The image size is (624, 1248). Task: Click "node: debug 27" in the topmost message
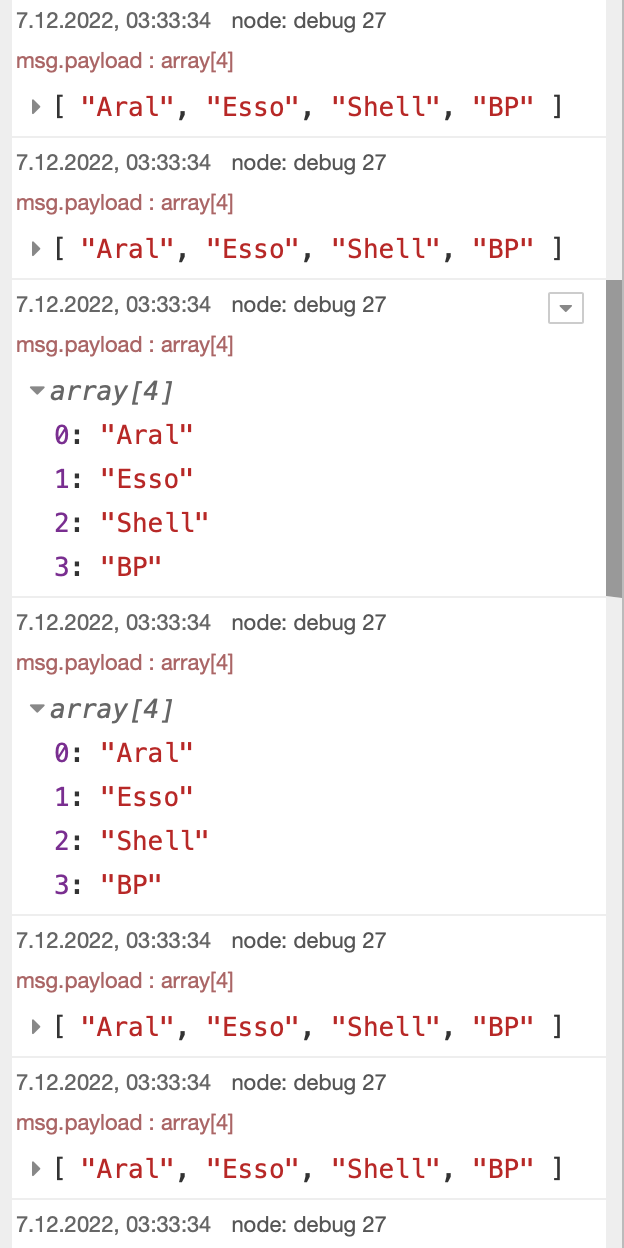pyautogui.click(x=308, y=21)
